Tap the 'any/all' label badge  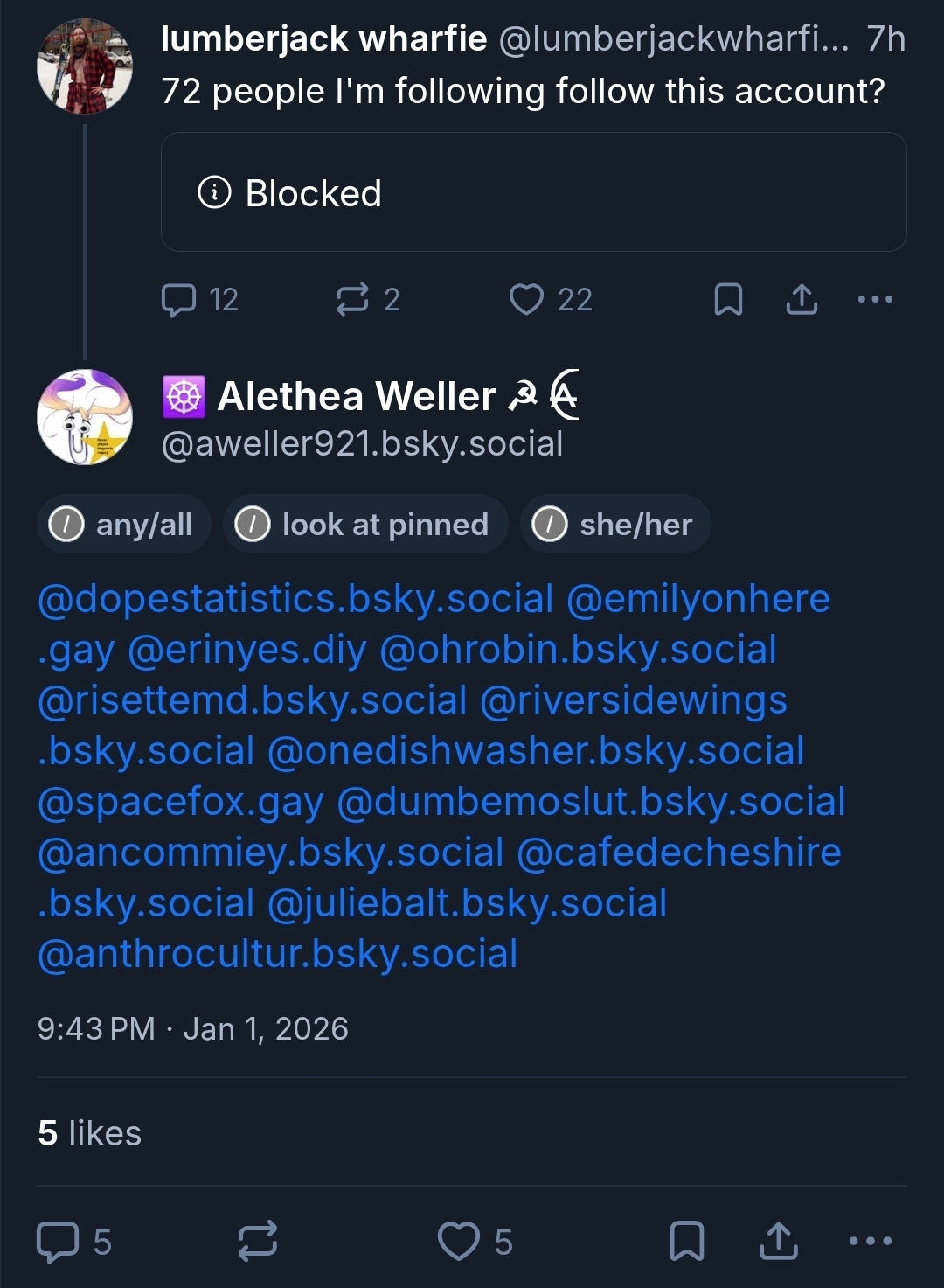(x=124, y=525)
